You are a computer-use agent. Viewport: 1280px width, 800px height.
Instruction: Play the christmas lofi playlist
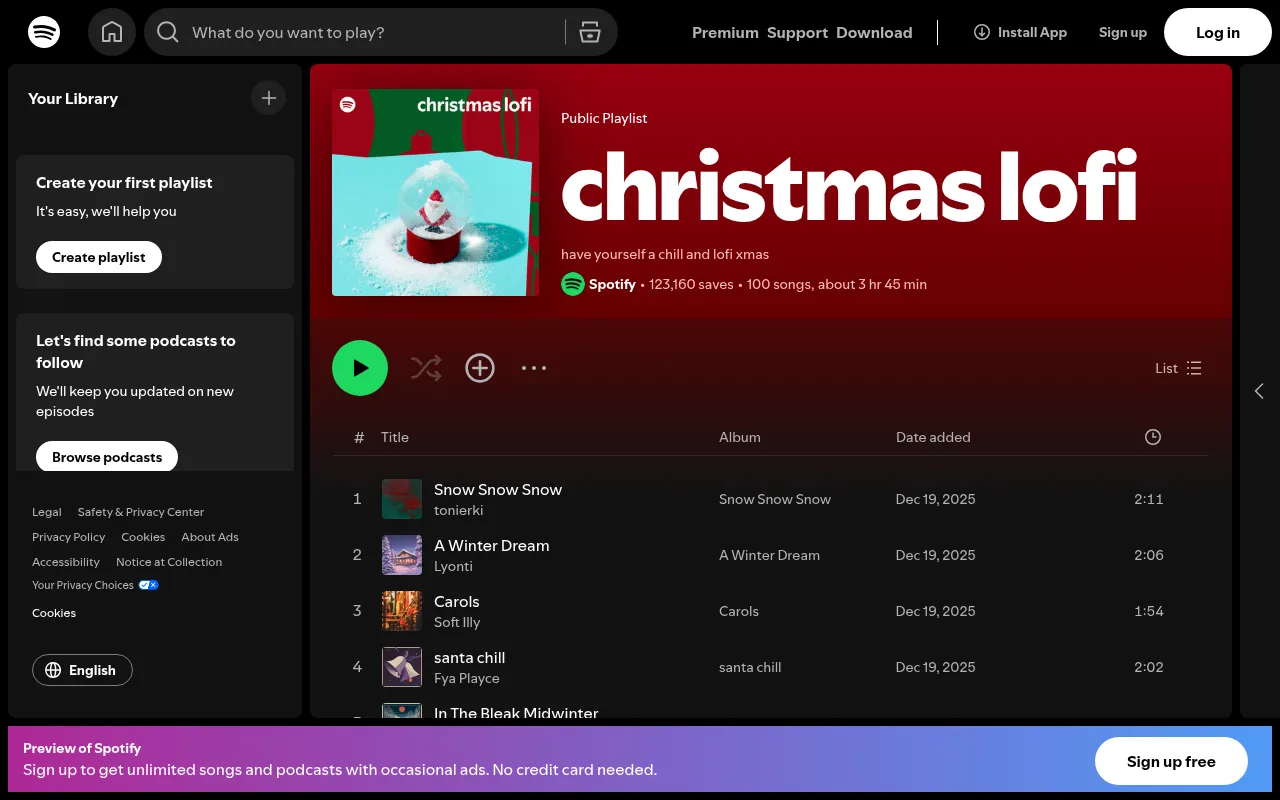tap(360, 368)
